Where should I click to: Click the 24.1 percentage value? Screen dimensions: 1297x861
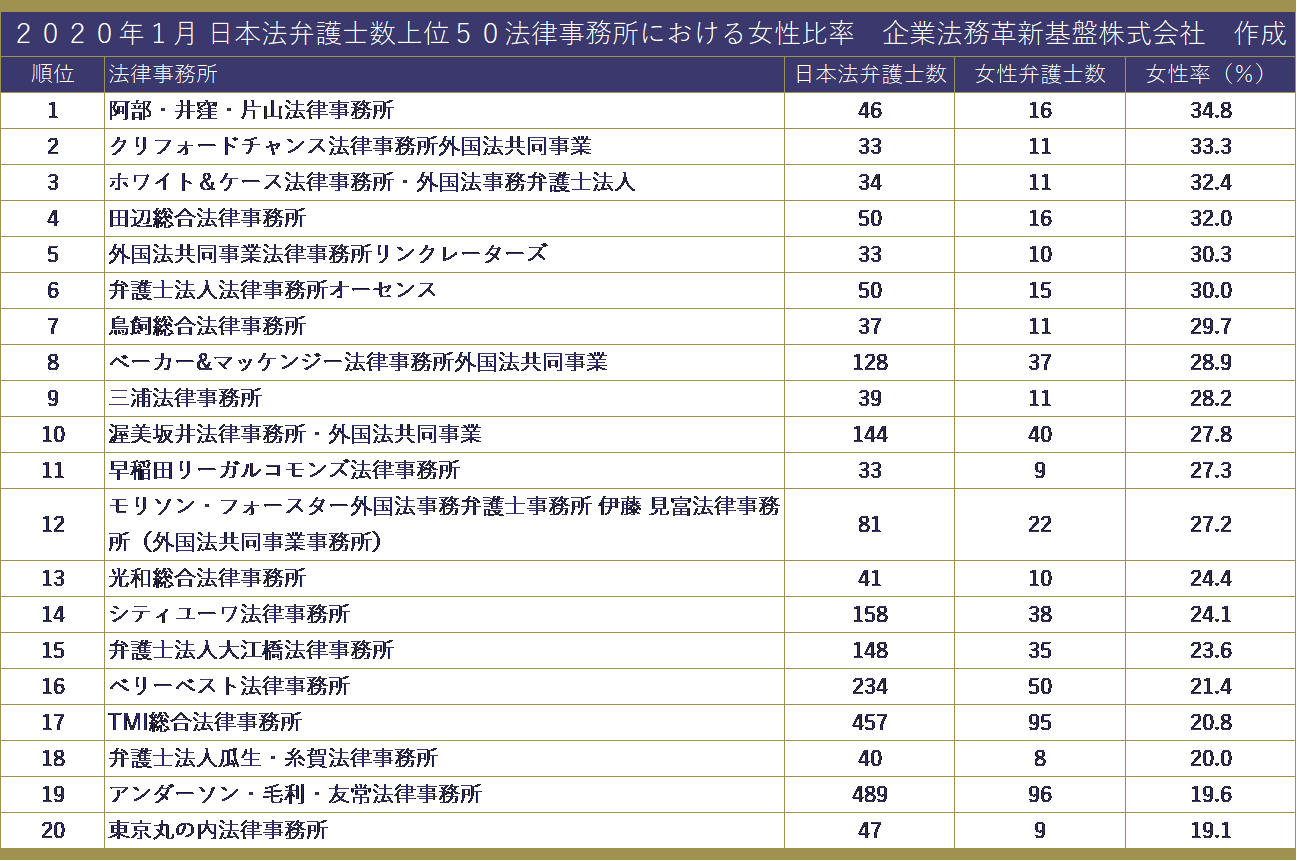click(x=1211, y=615)
